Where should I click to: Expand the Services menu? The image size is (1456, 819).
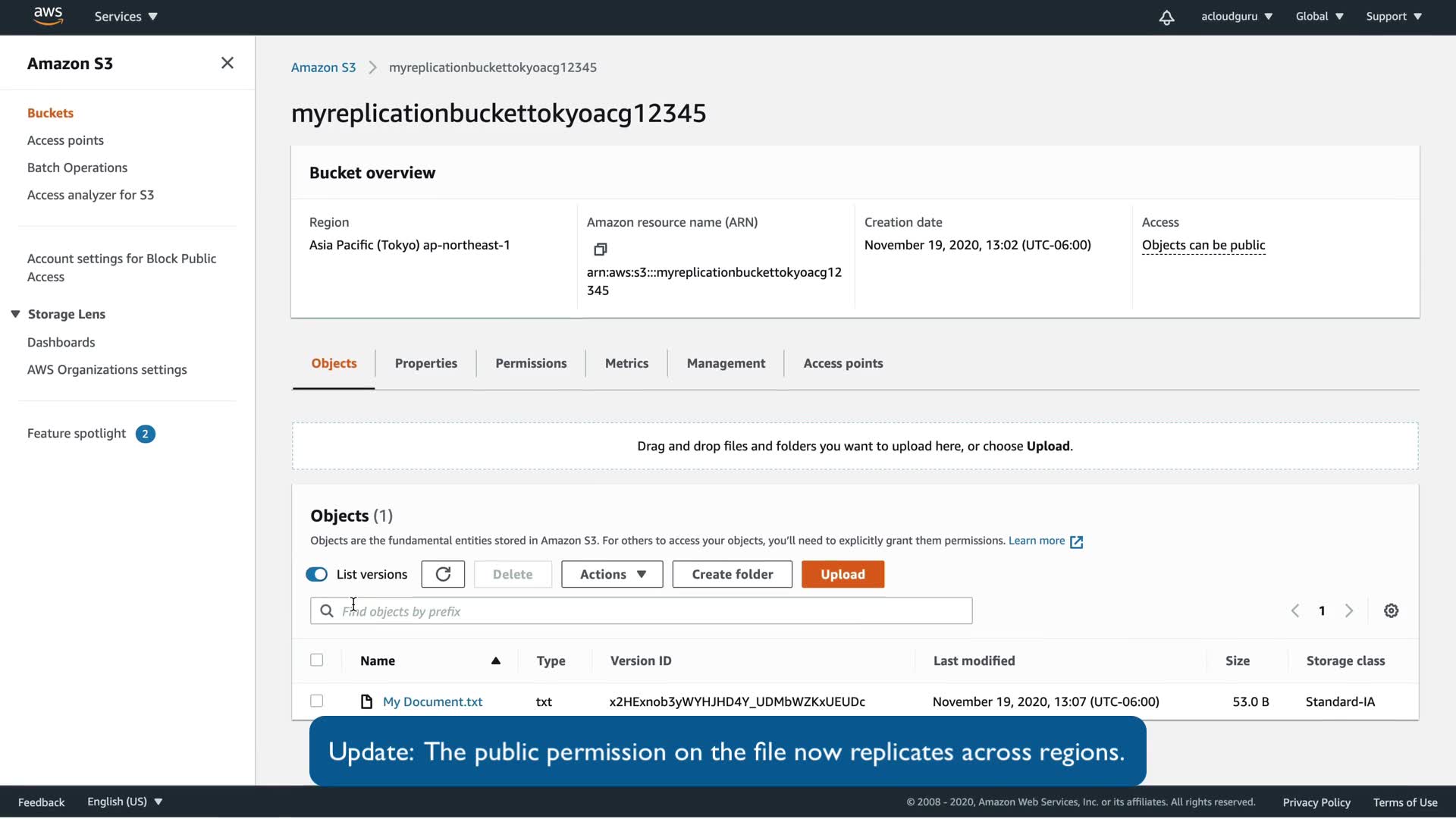pyautogui.click(x=126, y=17)
